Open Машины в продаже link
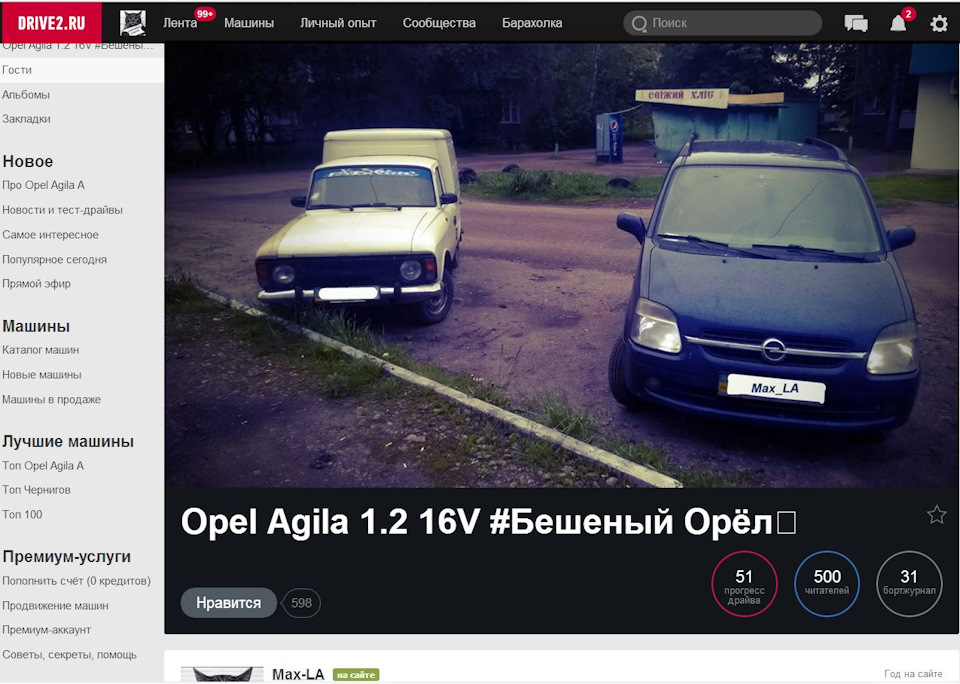Image resolution: width=960 pixels, height=684 pixels. coord(51,399)
